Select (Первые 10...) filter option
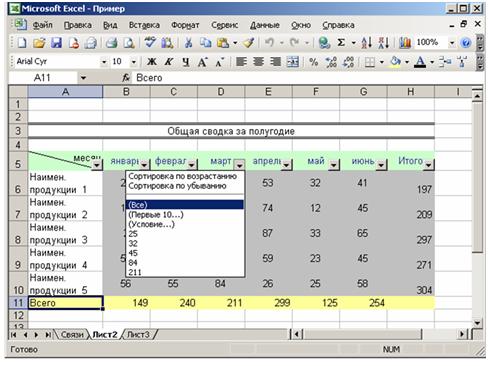The width and height of the screenshot is (488, 366). pos(156,214)
